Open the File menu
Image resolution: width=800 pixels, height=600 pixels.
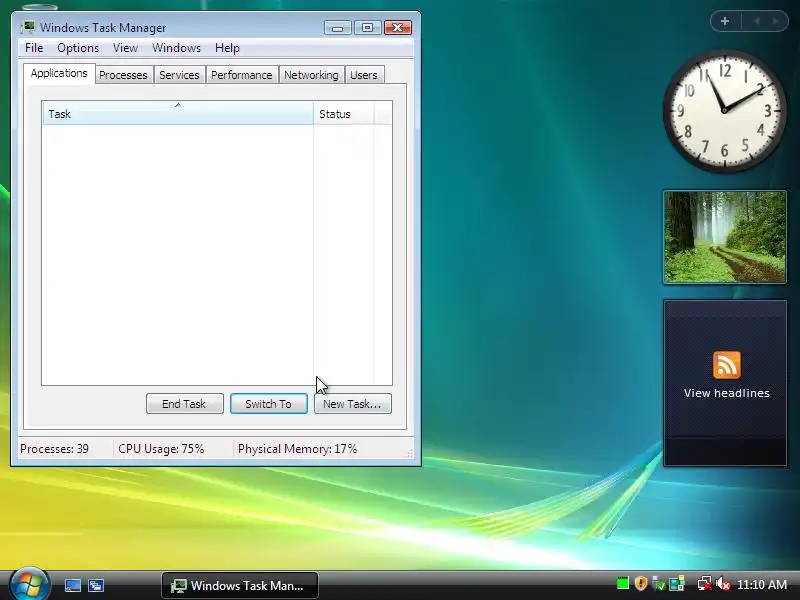(34, 48)
